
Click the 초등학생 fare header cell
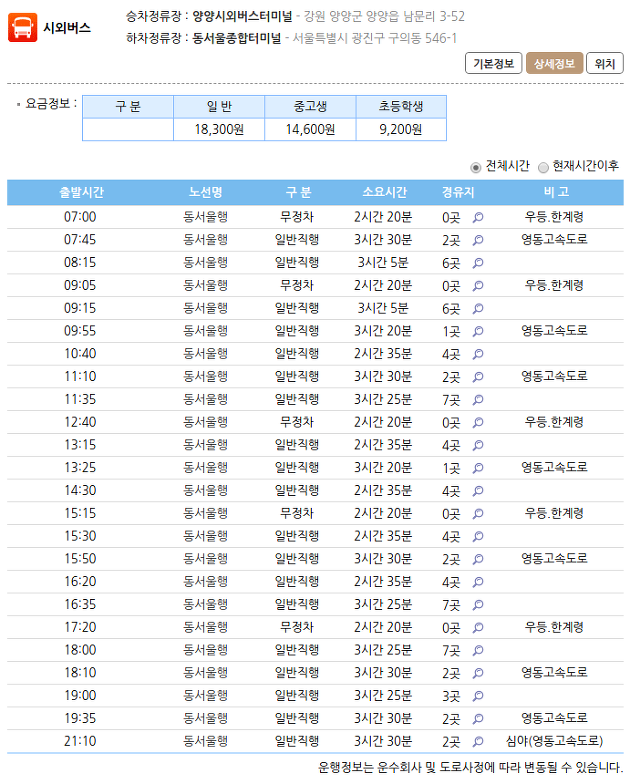point(401,107)
